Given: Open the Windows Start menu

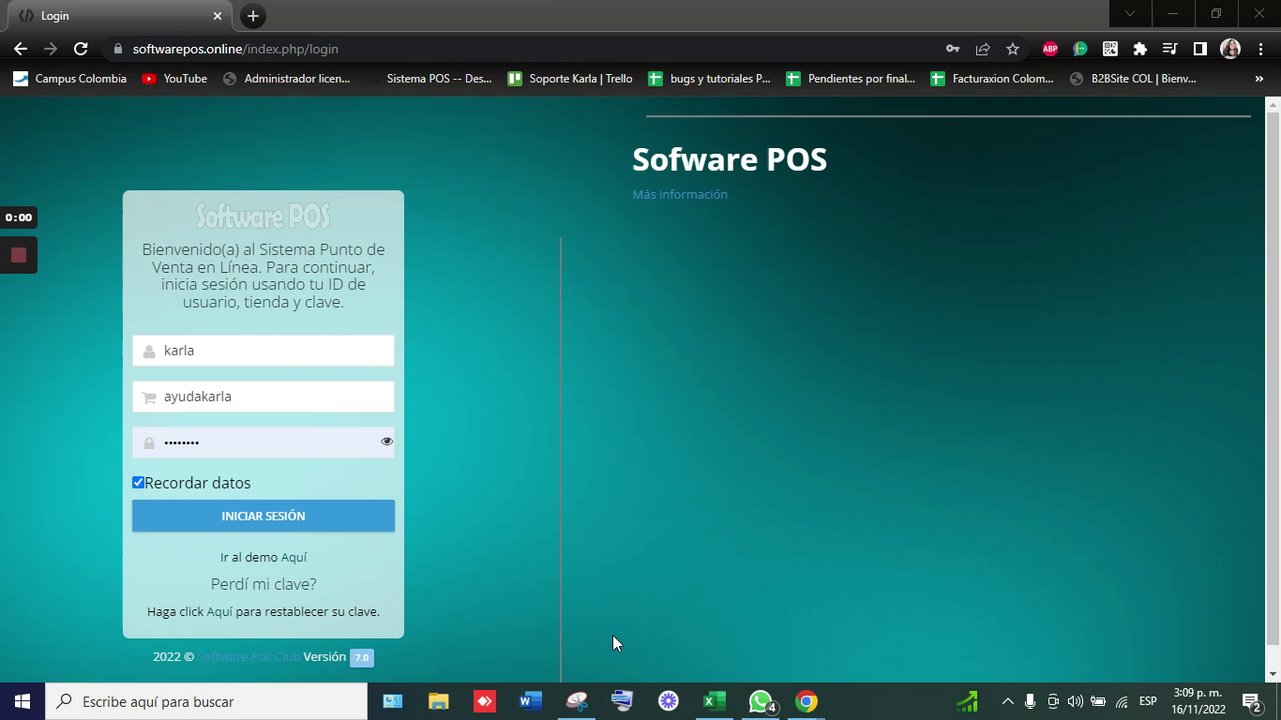Looking at the screenshot, I should point(22,702).
